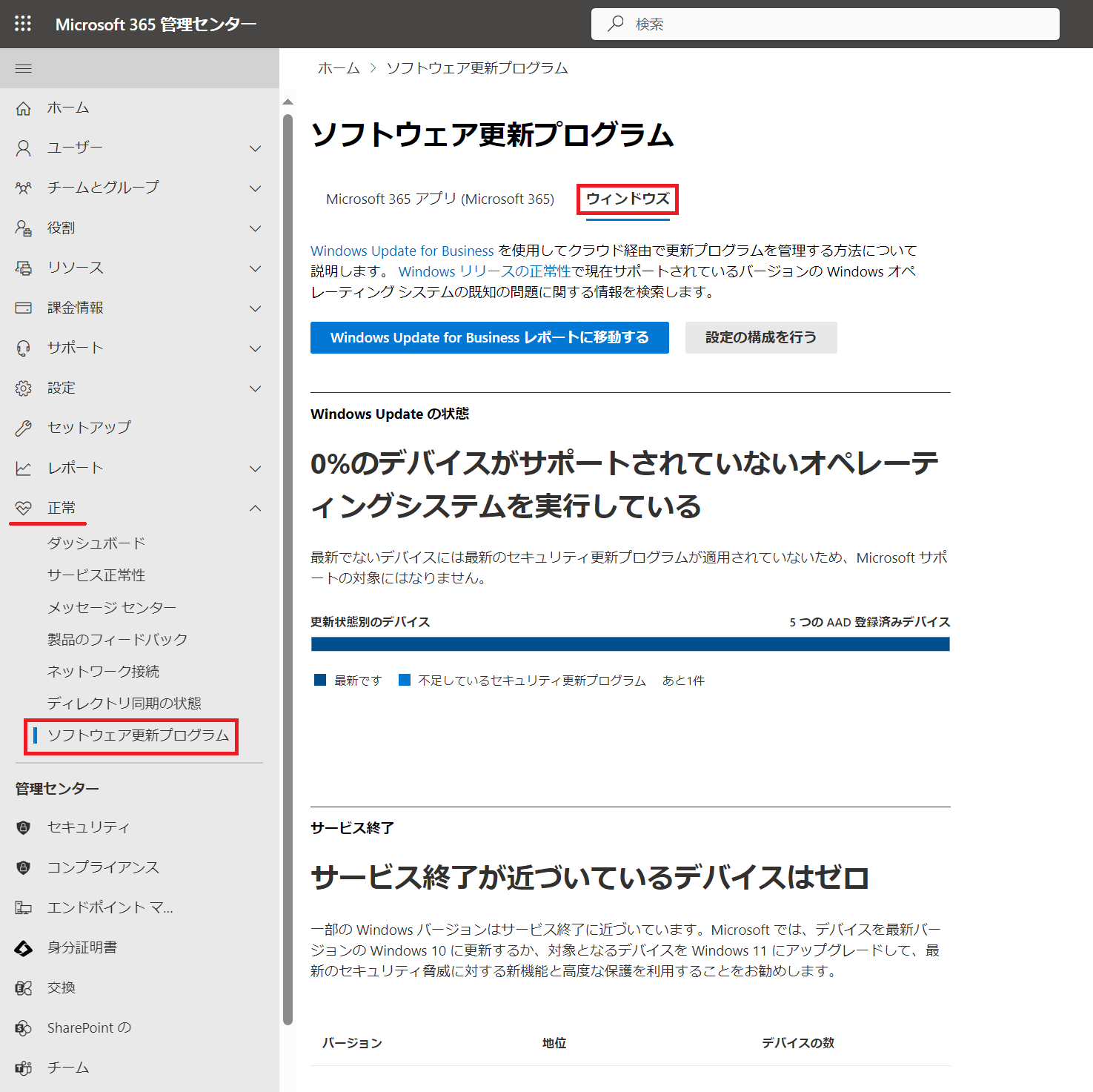
Task: Click the 課金情報 card icon
Action: (24, 308)
